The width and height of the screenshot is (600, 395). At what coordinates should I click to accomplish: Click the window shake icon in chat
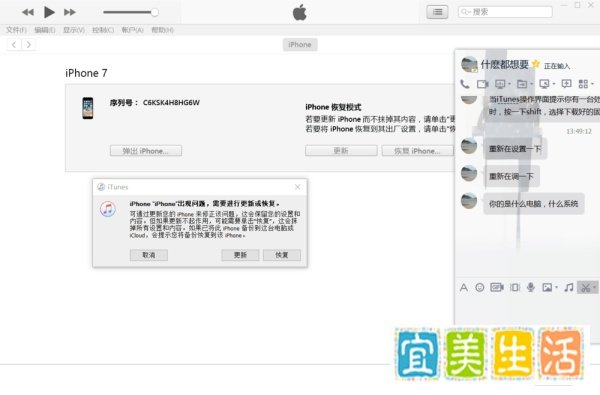pos(515,287)
